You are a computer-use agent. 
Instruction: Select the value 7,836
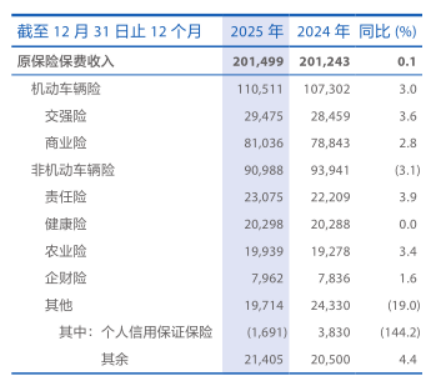(334, 278)
